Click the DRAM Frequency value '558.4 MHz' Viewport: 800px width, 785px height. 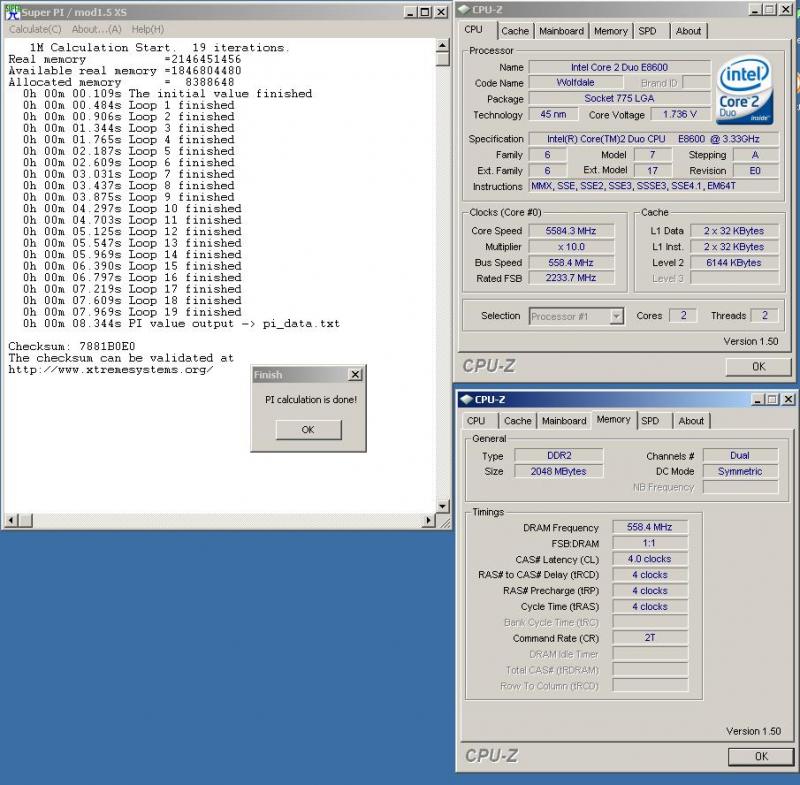(650, 527)
